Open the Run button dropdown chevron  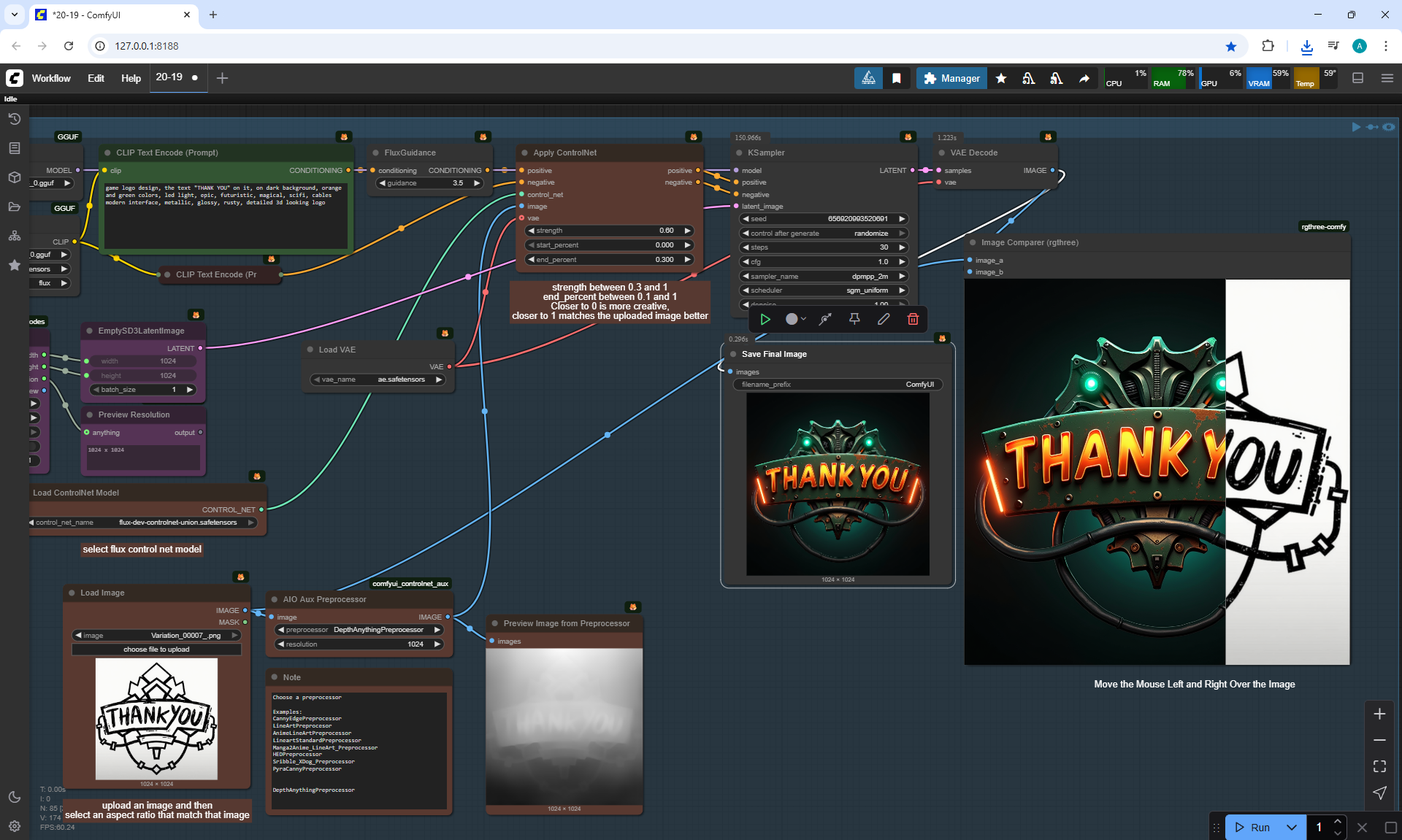click(1292, 827)
